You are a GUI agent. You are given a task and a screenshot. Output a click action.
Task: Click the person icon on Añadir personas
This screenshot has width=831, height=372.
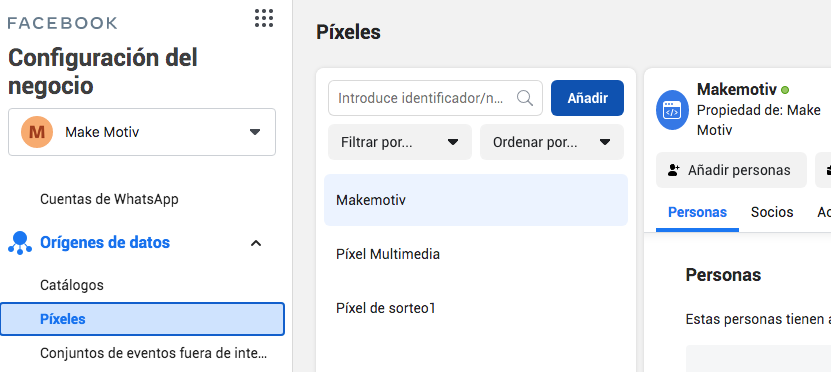pyautogui.click(x=674, y=170)
